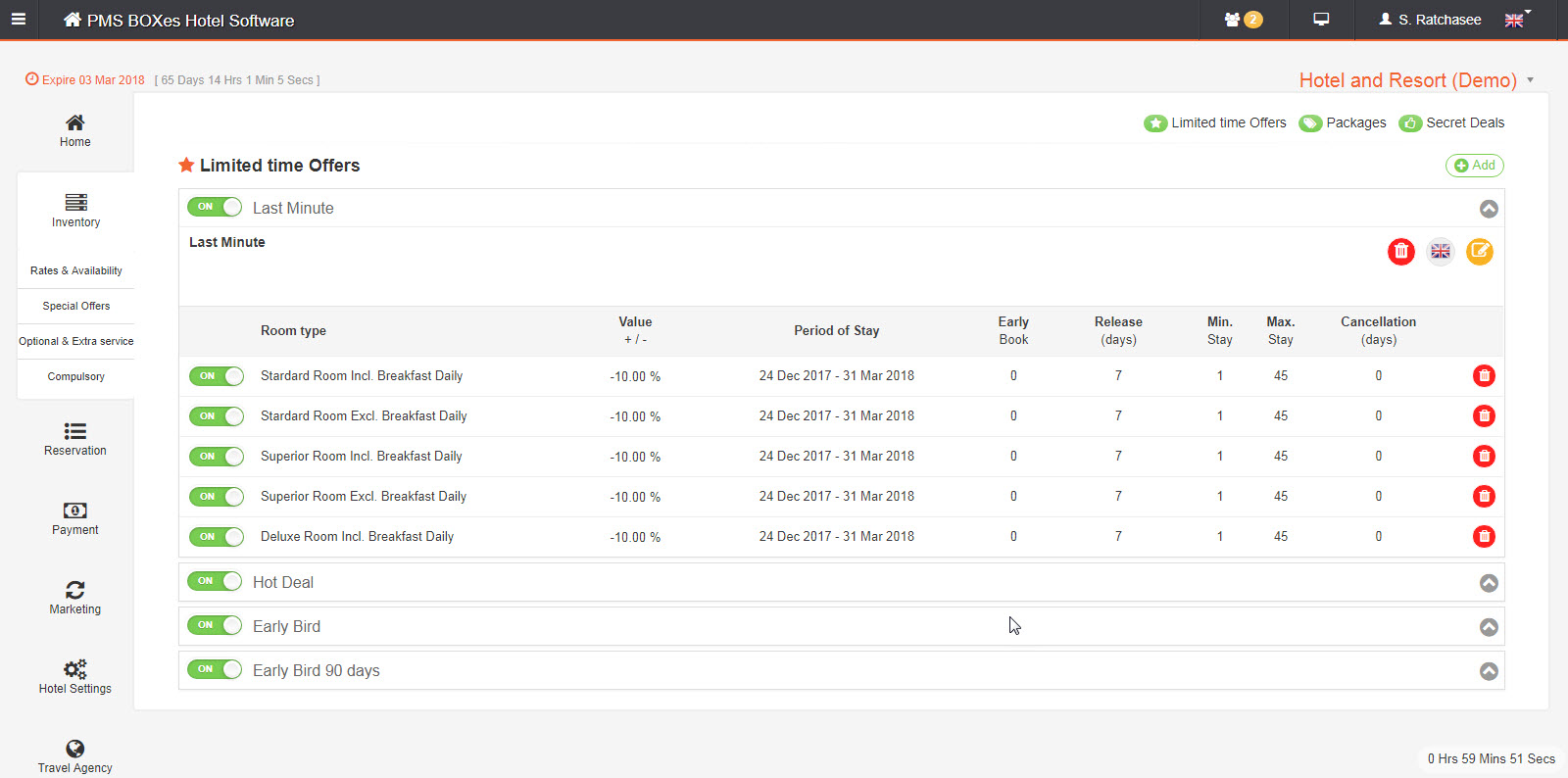Collapse the Last Minute section chevron
Image resolution: width=1568 pixels, height=778 pixels.
(x=1488, y=209)
